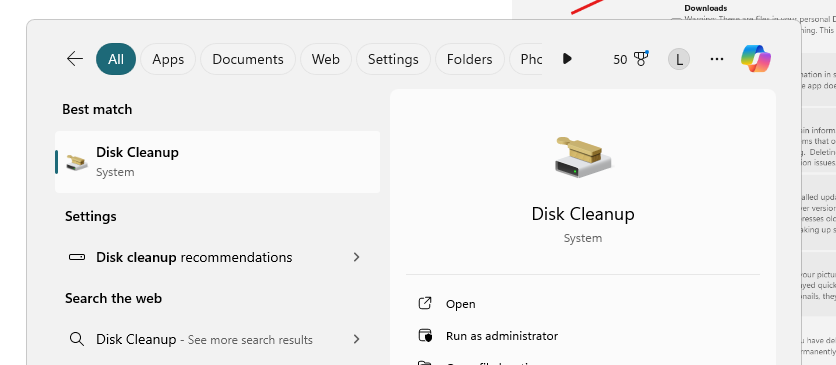
Task: Expand Disk Cleanup web results chevron
Action: tap(357, 339)
